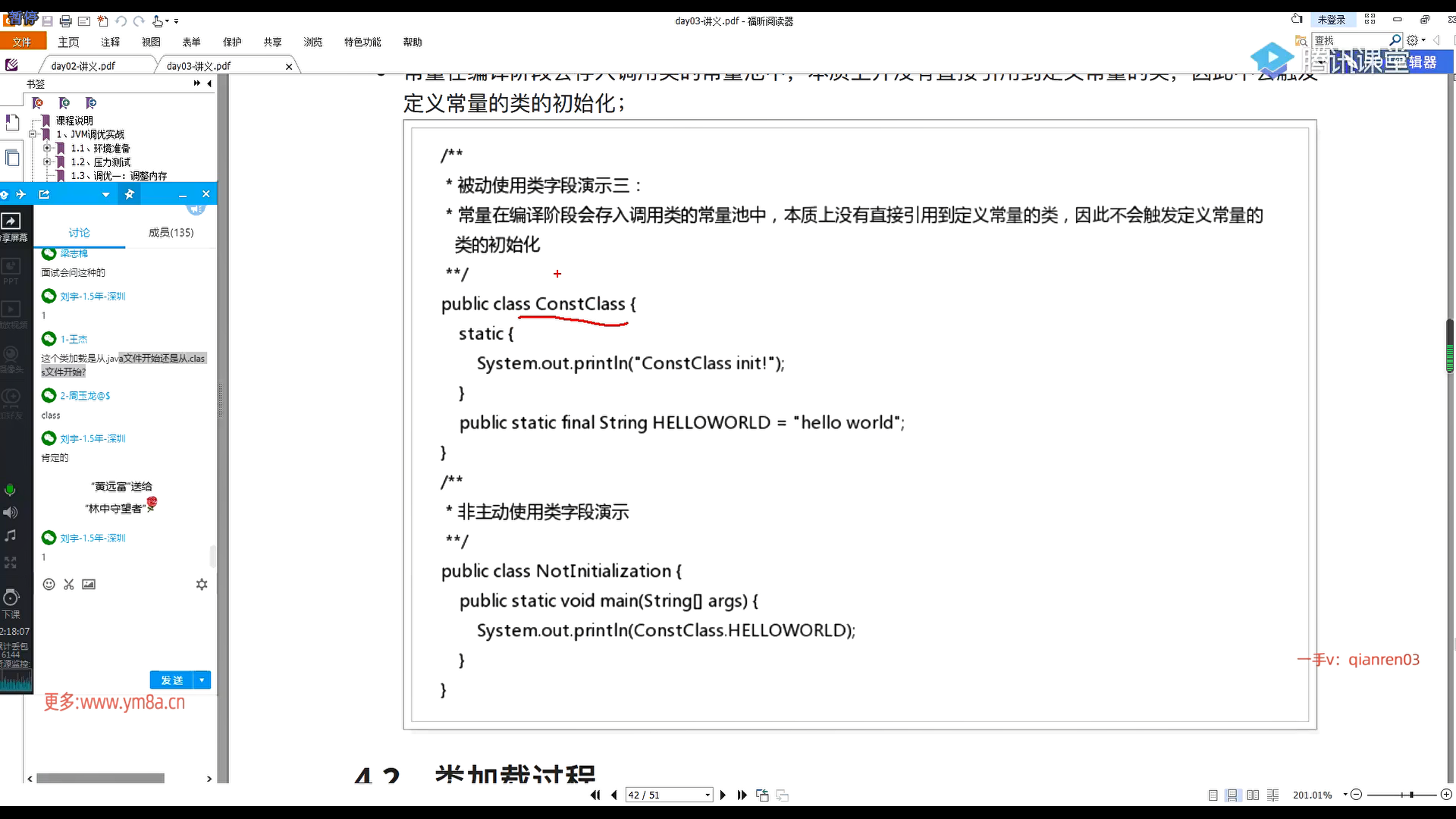This screenshot has width=1456, height=819.
Task: Switch to the 成员(135) tab
Action: [x=171, y=232]
